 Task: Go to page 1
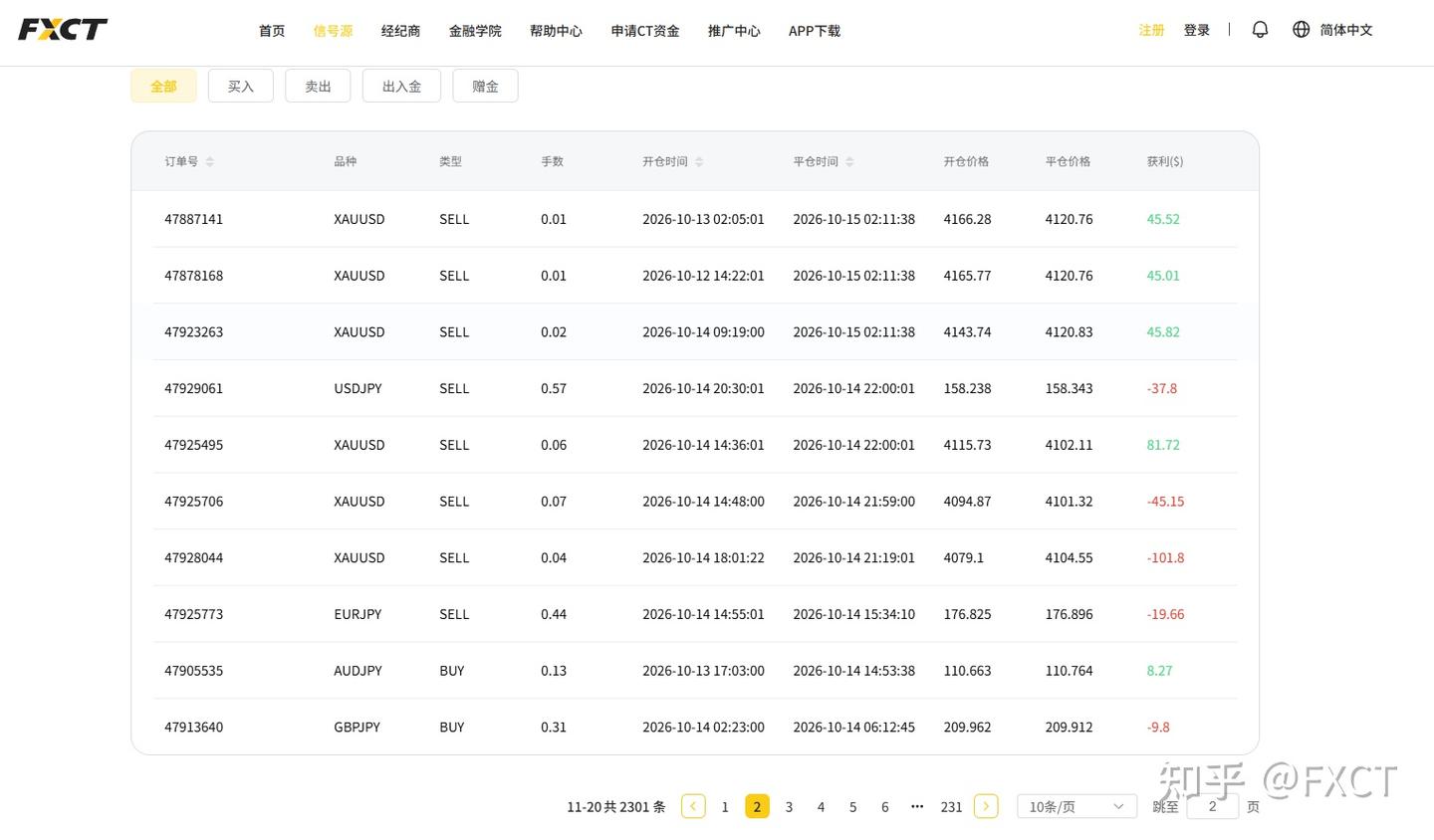pos(725,806)
